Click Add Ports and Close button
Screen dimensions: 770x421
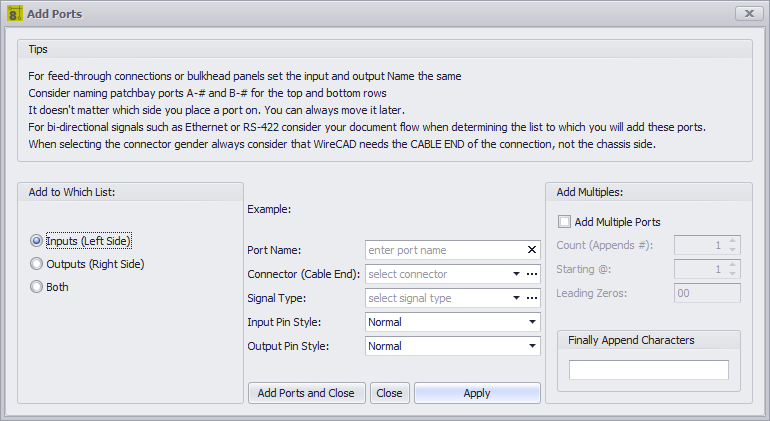click(306, 393)
